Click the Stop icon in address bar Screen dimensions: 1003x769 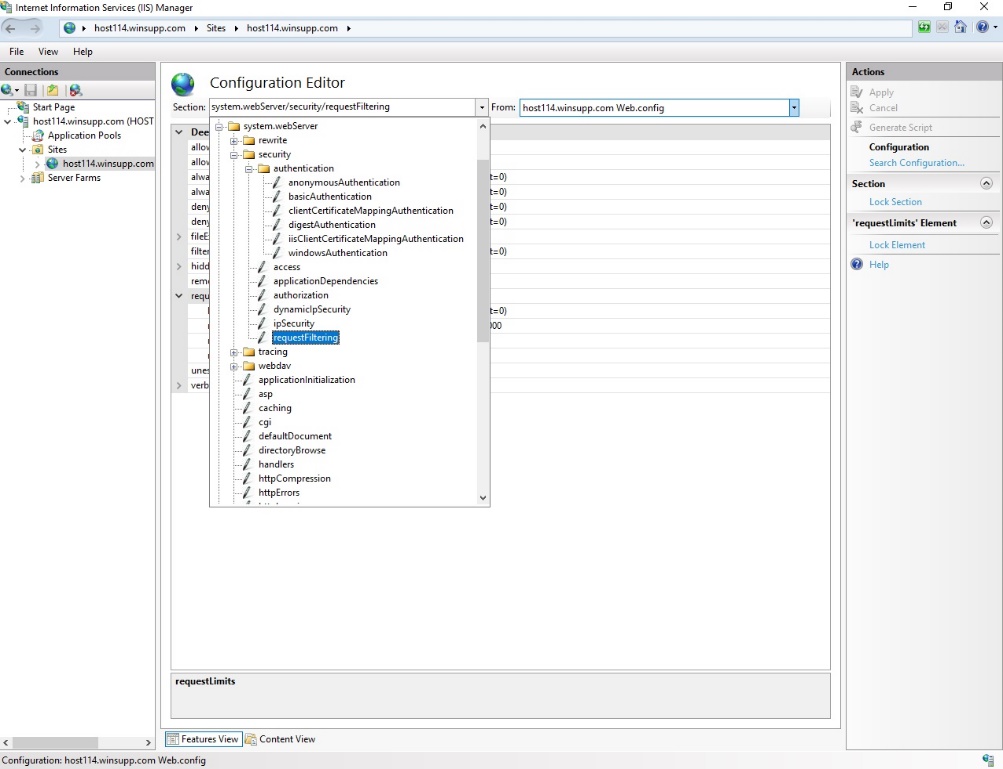(x=942, y=27)
